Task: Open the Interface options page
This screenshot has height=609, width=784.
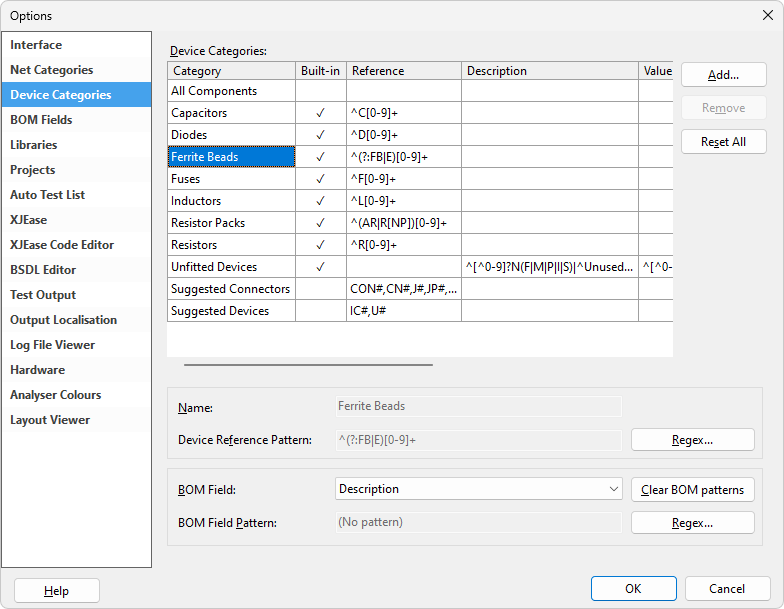Action: (36, 45)
